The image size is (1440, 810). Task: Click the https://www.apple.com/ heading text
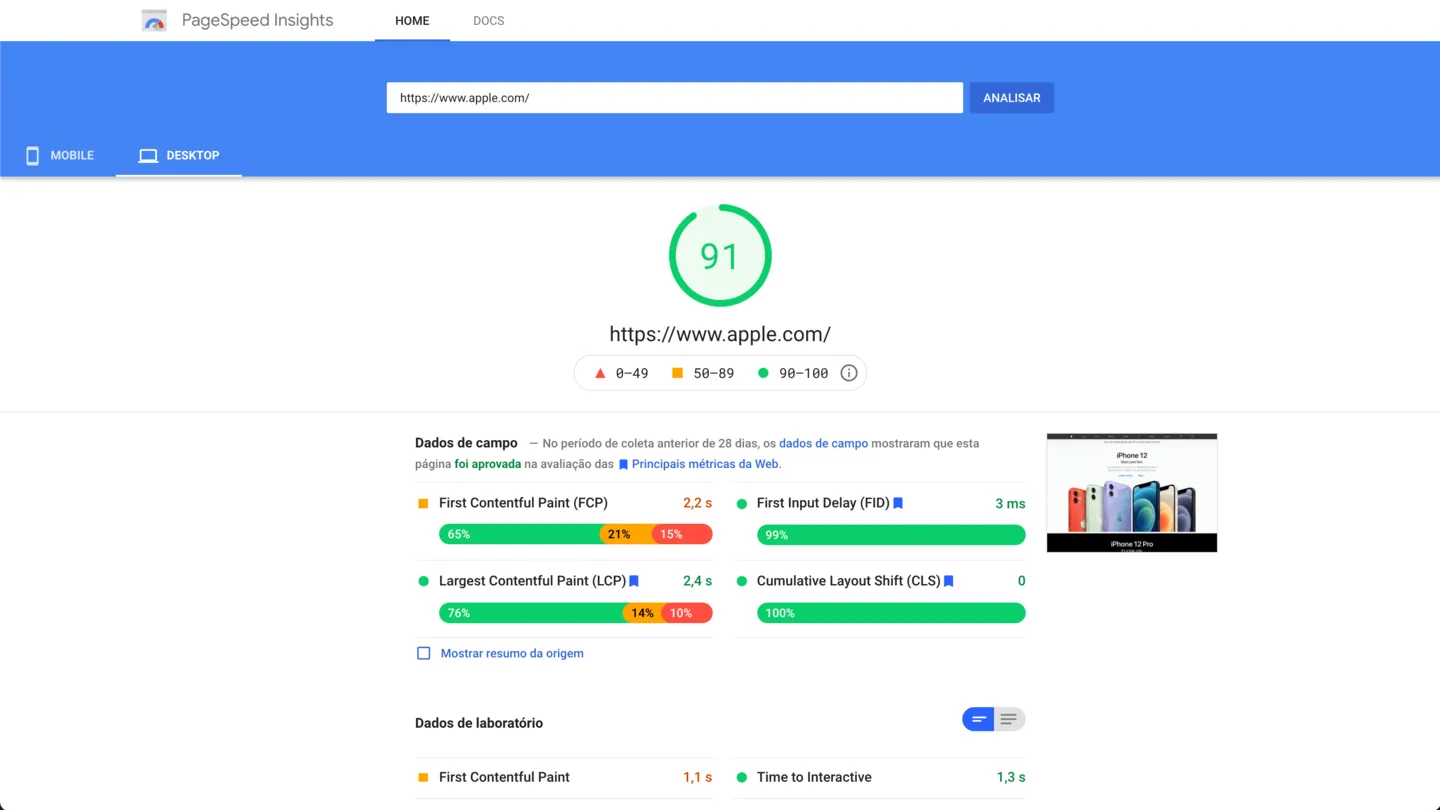pos(720,334)
